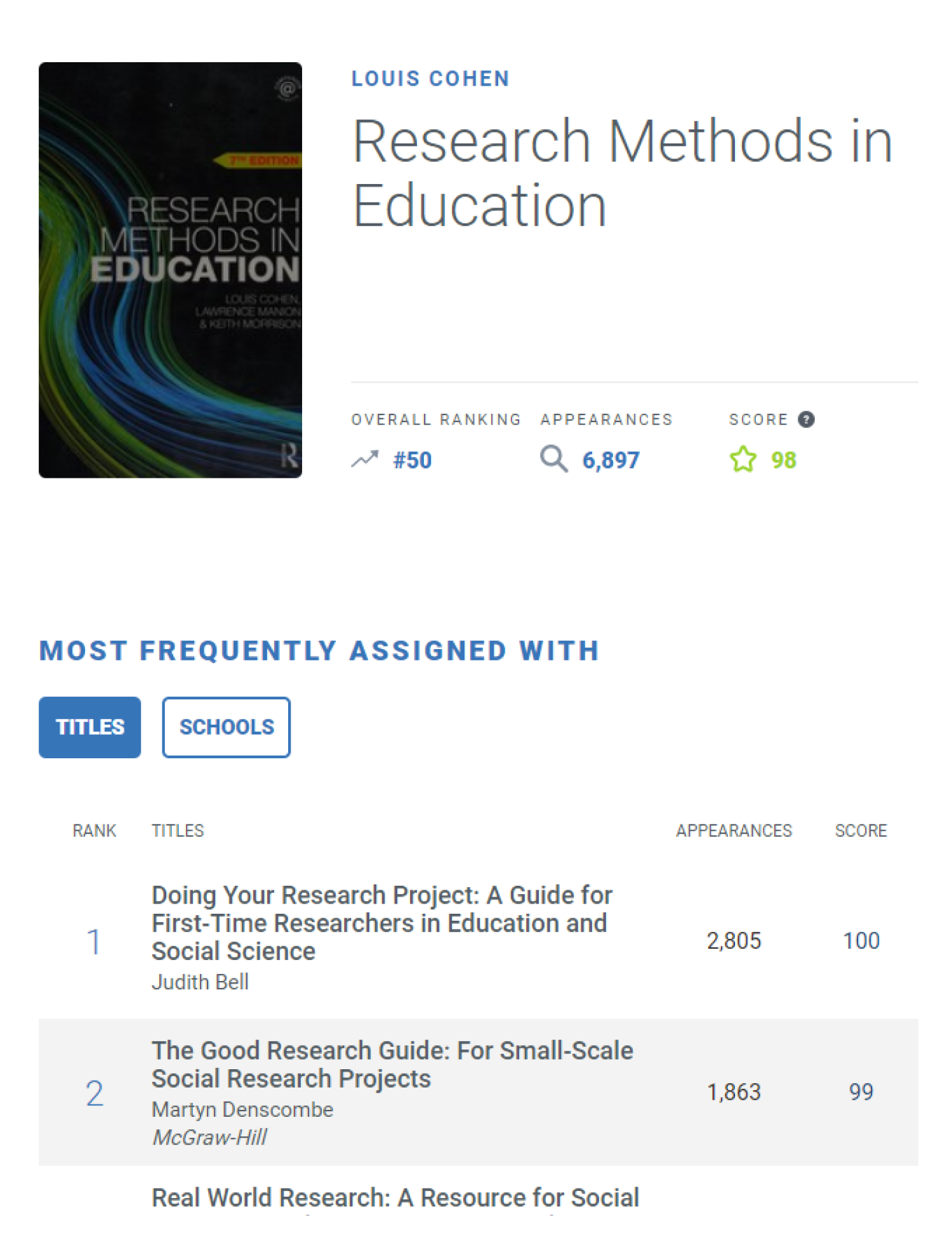Select the Titles tab
The height and width of the screenshot is (1238, 952).
pyautogui.click(x=89, y=727)
